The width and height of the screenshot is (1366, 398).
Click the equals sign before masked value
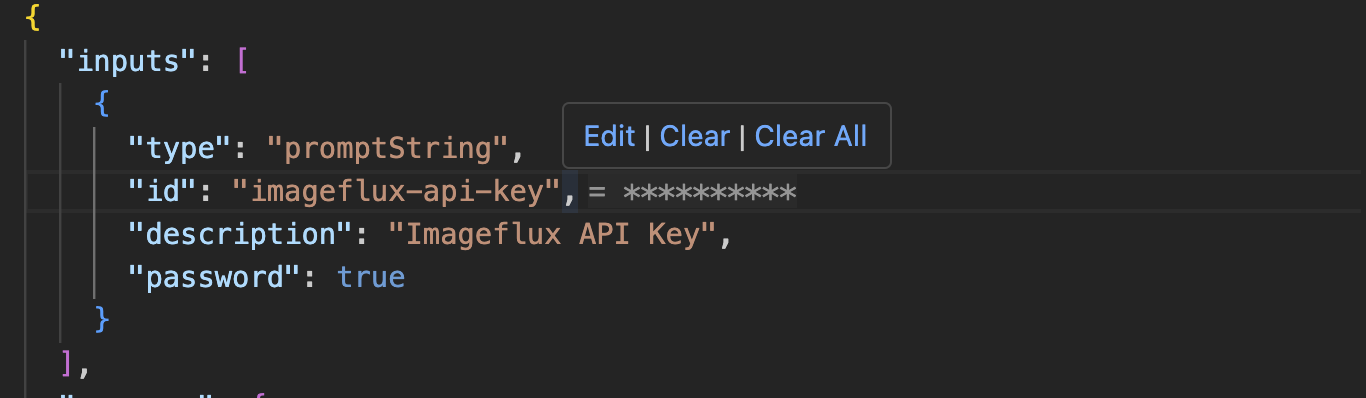tap(598, 191)
